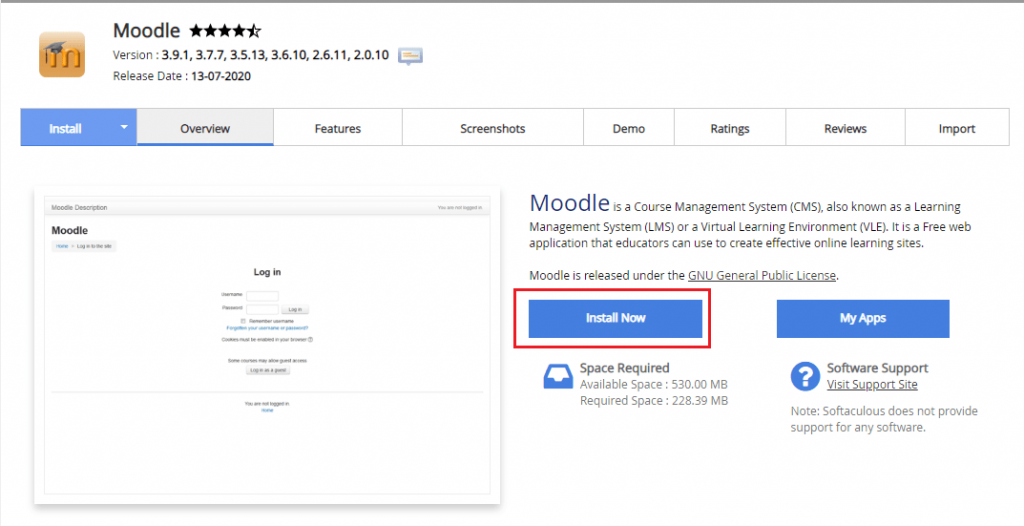1024x526 pixels.
Task: Open the changelog speech-bubble icon beside versions
Action: coord(410,56)
